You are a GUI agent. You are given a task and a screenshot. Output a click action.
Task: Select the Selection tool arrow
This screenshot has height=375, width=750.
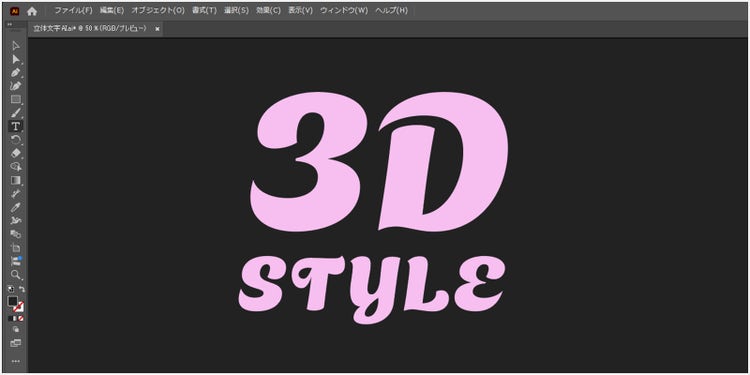(x=16, y=45)
